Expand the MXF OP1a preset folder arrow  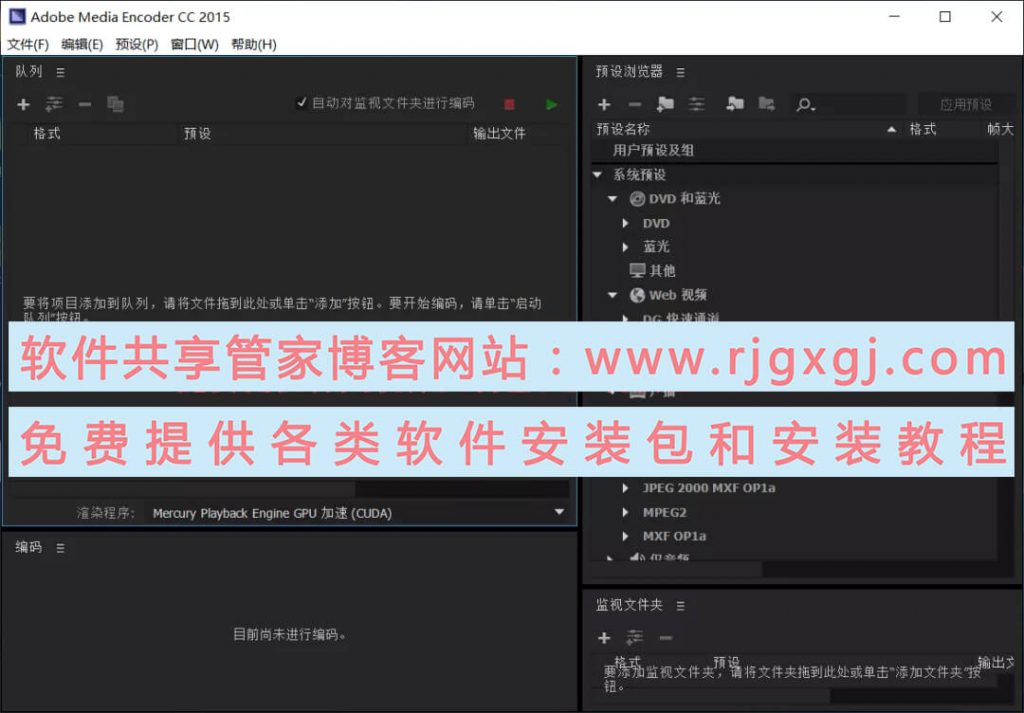[626, 536]
